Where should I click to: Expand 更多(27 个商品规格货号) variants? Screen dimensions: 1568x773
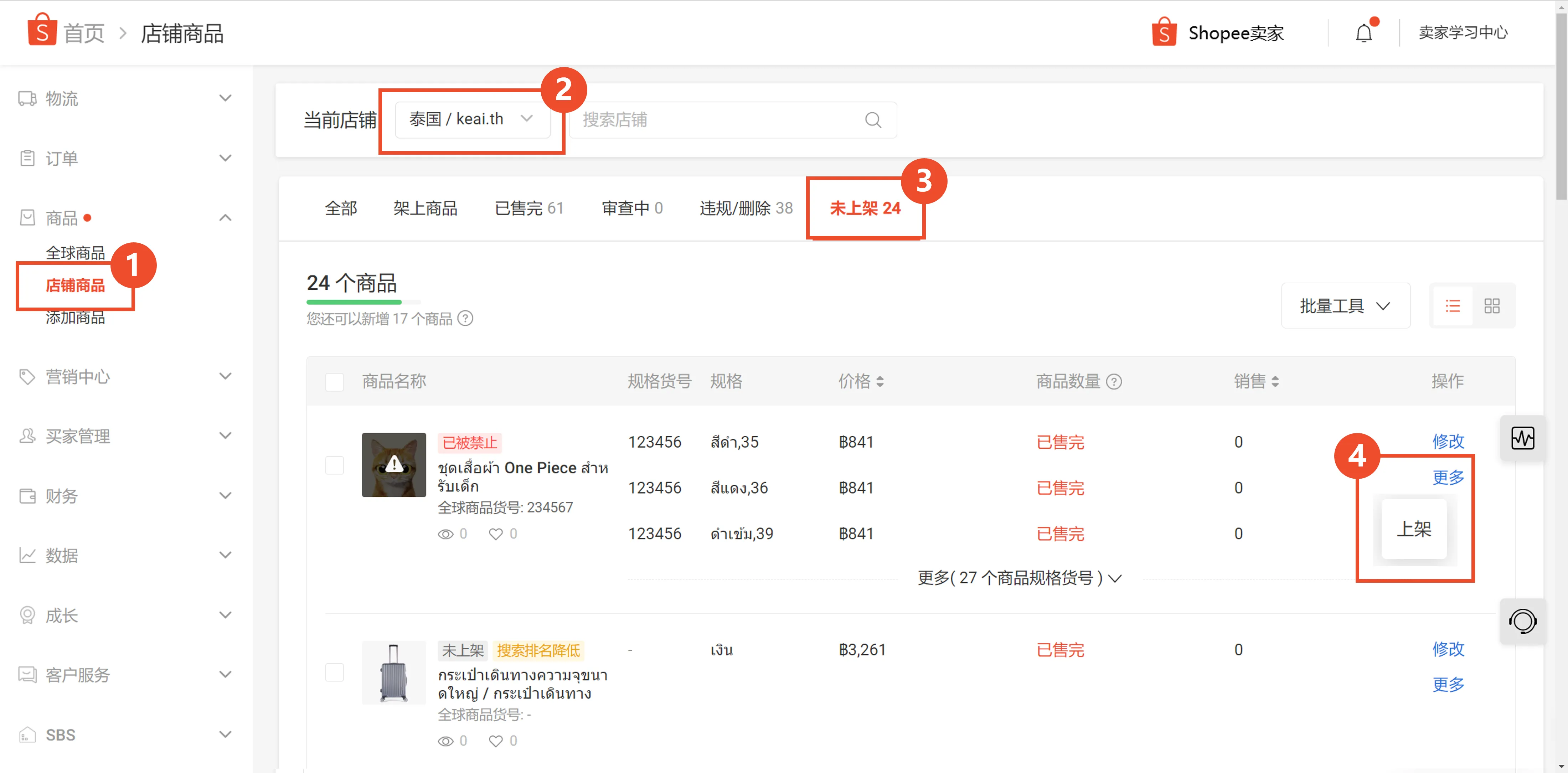1018,578
